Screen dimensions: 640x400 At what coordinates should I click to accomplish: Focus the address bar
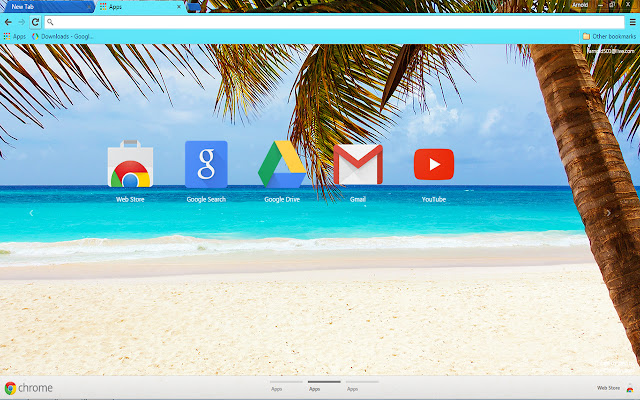(x=335, y=22)
